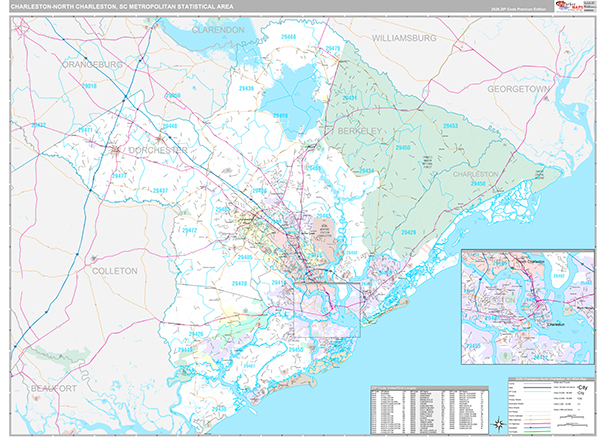Click the GEORGETOWN county label
Image resolution: width=600 pixels, height=437 pixels.
(519, 89)
